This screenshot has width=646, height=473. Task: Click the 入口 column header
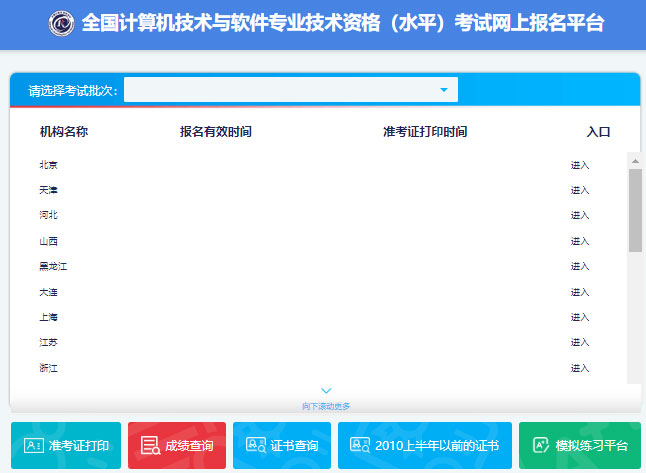point(598,132)
